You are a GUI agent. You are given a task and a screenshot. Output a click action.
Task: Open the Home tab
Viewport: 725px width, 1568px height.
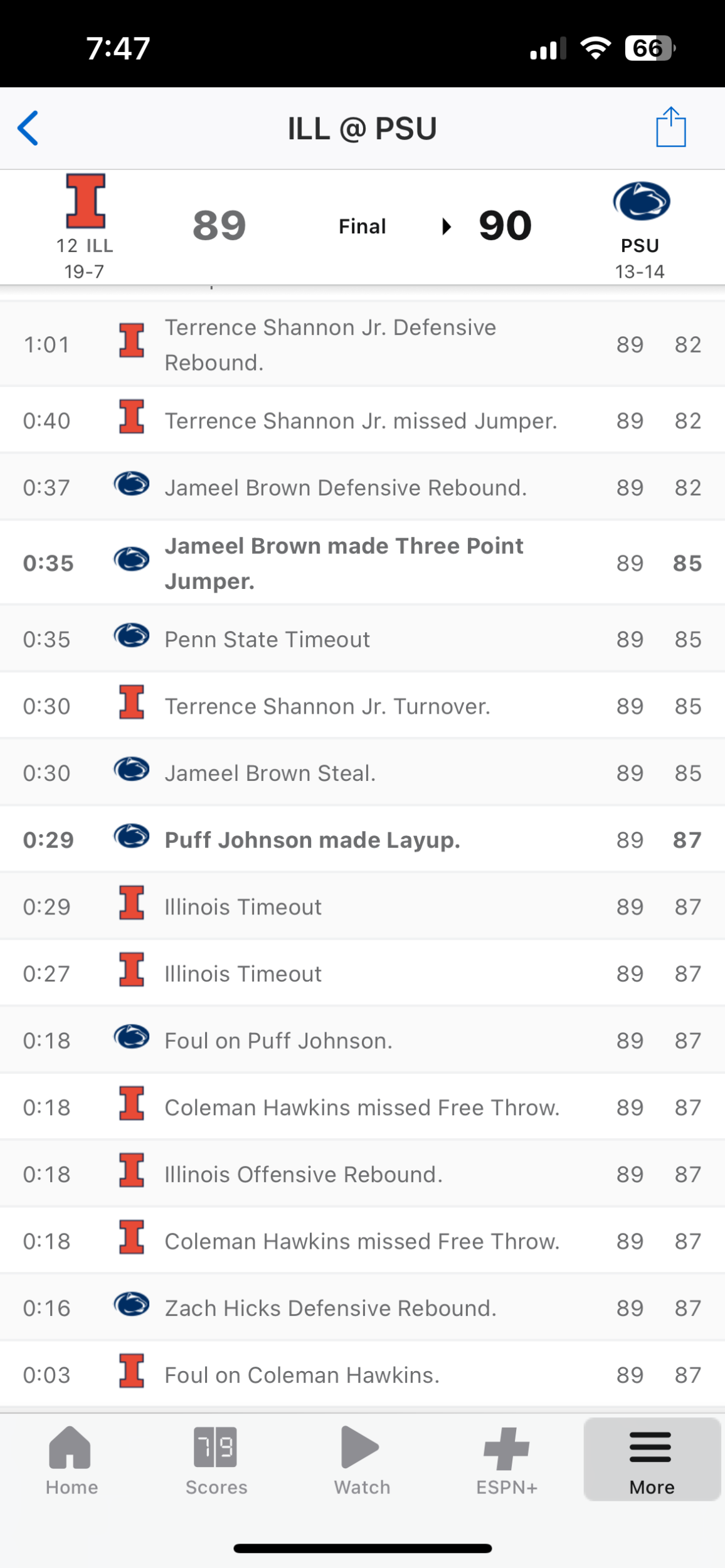[71, 1461]
